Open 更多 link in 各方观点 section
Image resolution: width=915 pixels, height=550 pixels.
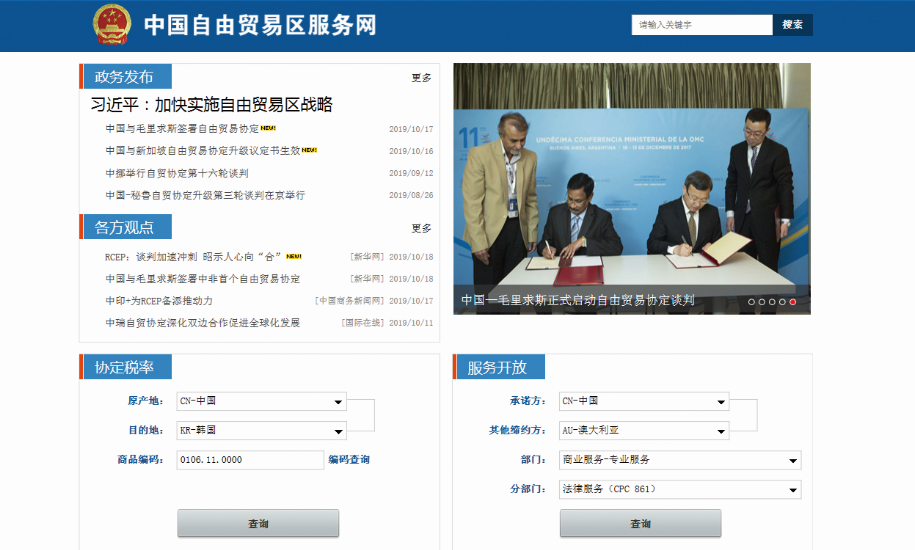(x=421, y=228)
